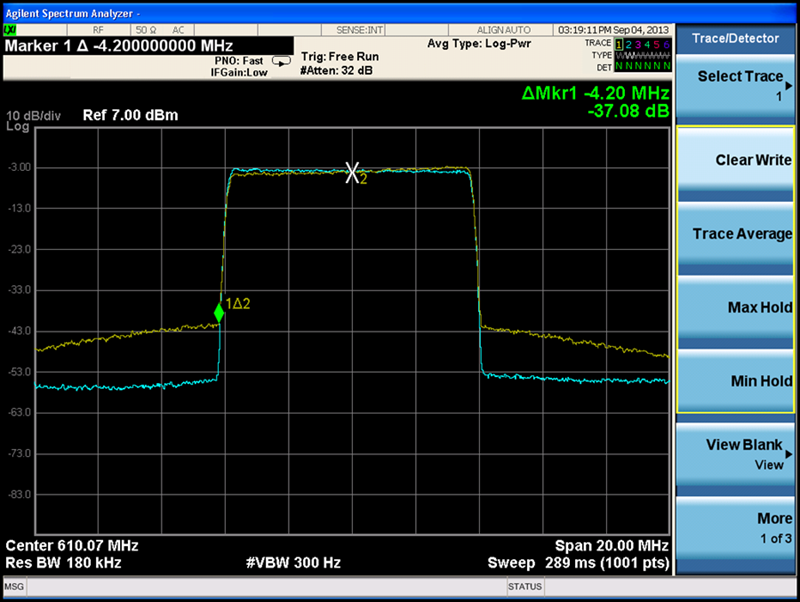800x602 pixels.
Task: Click the RF input indicator
Action: click(98, 30)
